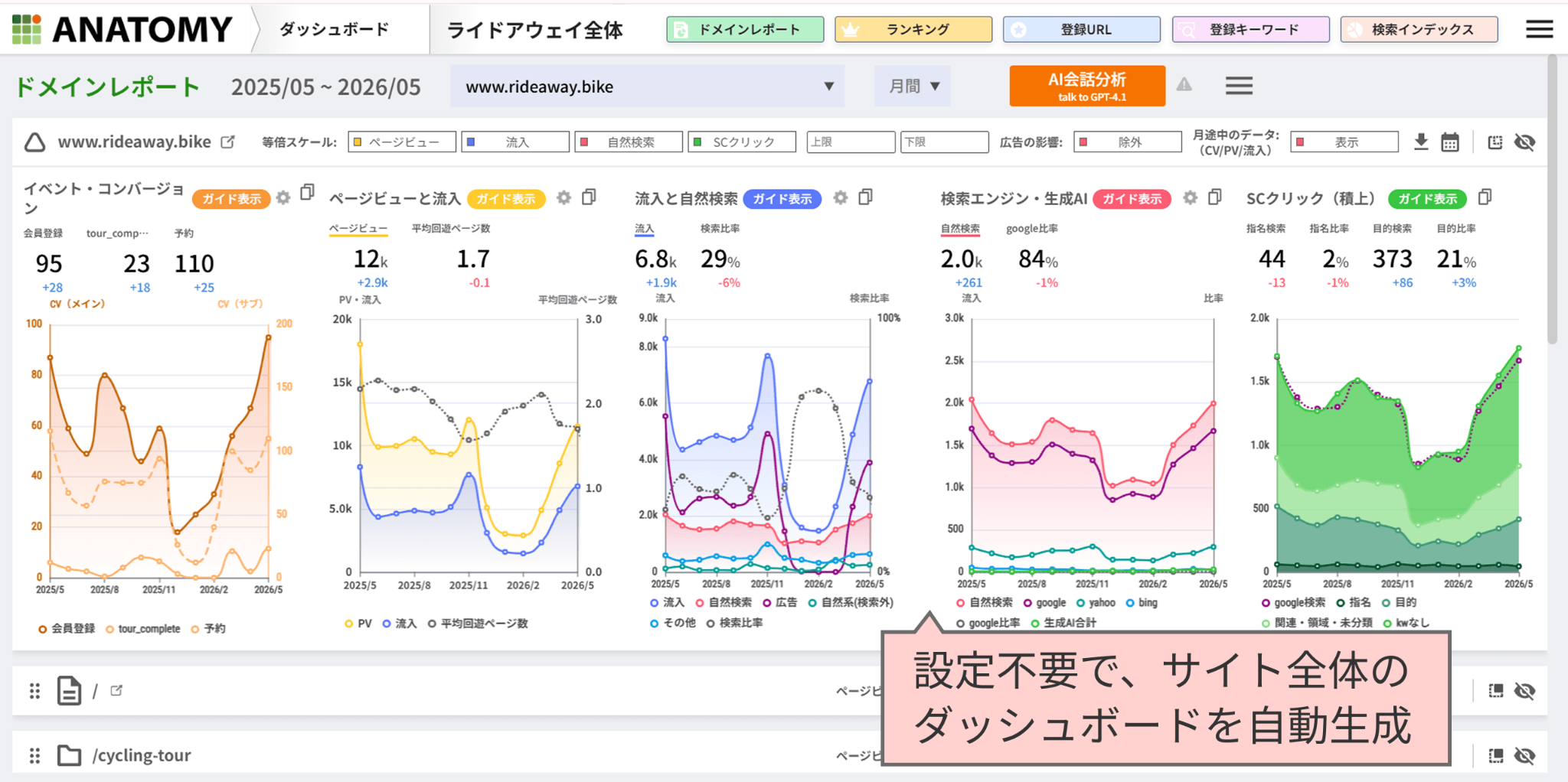Toggle SCクリック equal scale option
This screenshot has height=782, width=1568.
click(x=742, y=142)
